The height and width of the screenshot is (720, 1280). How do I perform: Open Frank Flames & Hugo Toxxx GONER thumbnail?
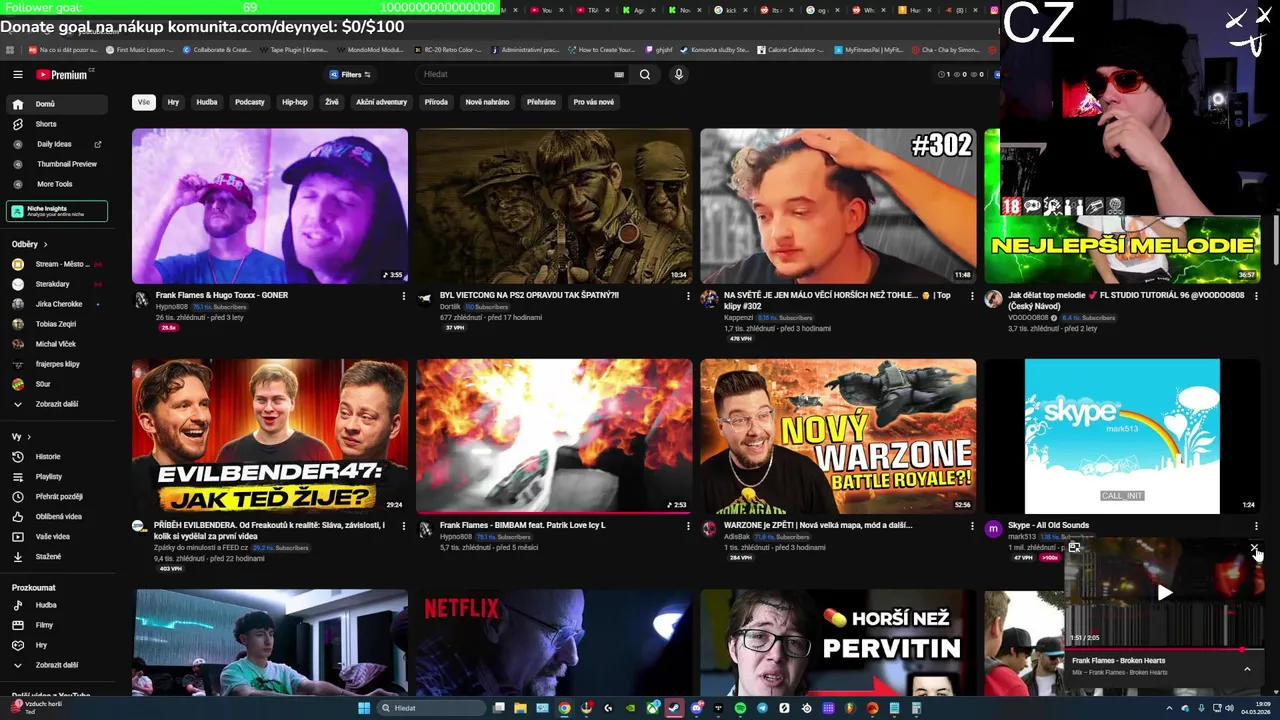pos(270,206)
